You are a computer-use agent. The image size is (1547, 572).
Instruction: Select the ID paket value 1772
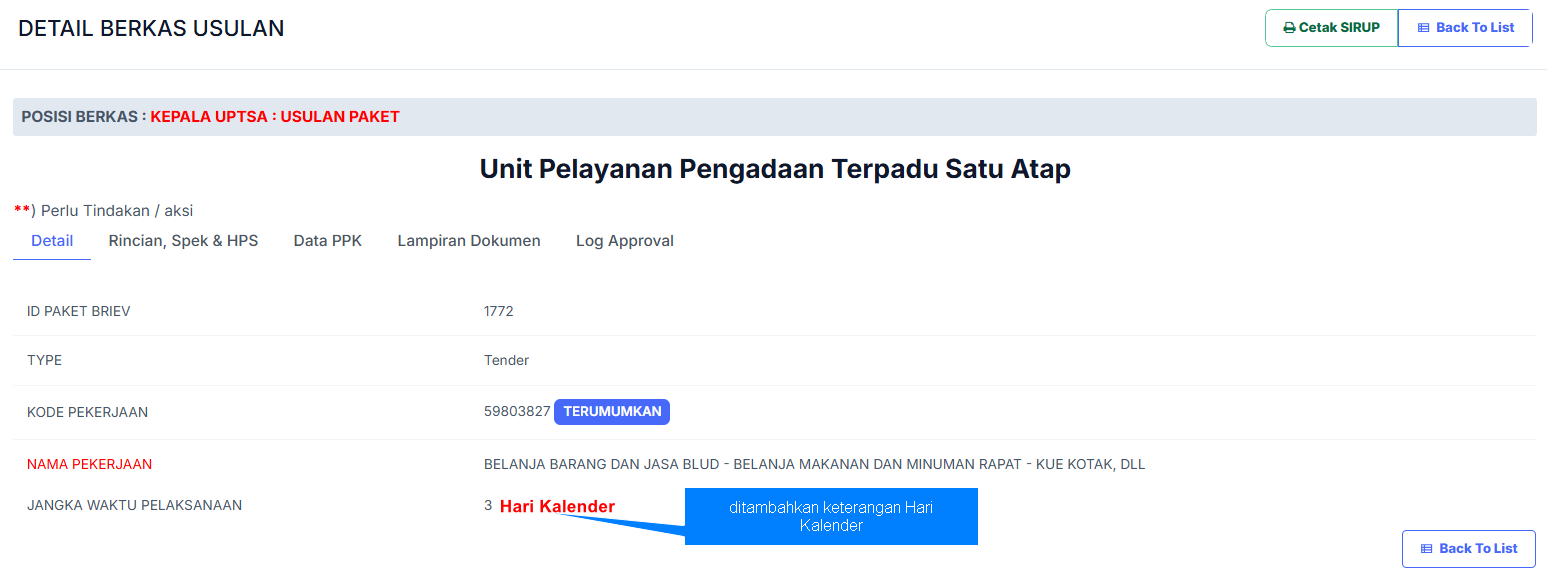[498, 311]
